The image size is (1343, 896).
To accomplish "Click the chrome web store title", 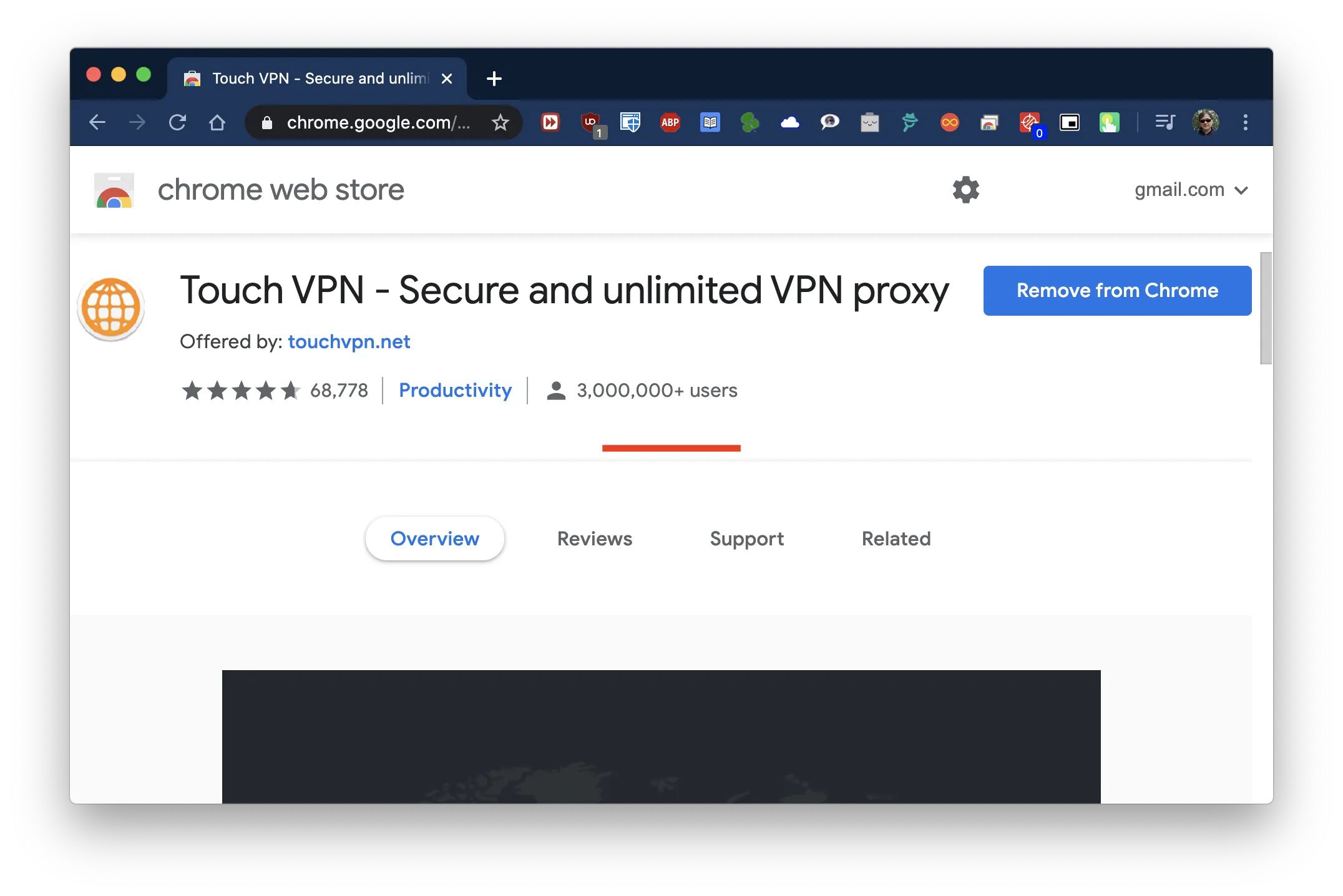I will (281, 190).
